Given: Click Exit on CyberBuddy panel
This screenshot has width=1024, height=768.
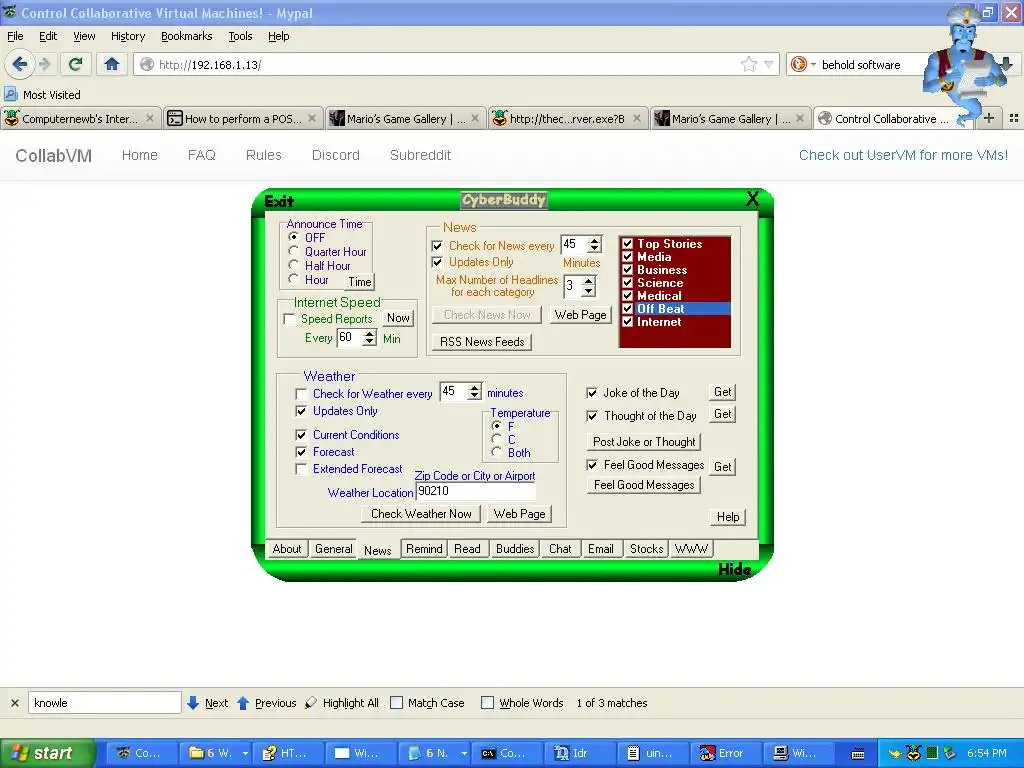Looking at the screenshot, I should [x=279, y=200].
